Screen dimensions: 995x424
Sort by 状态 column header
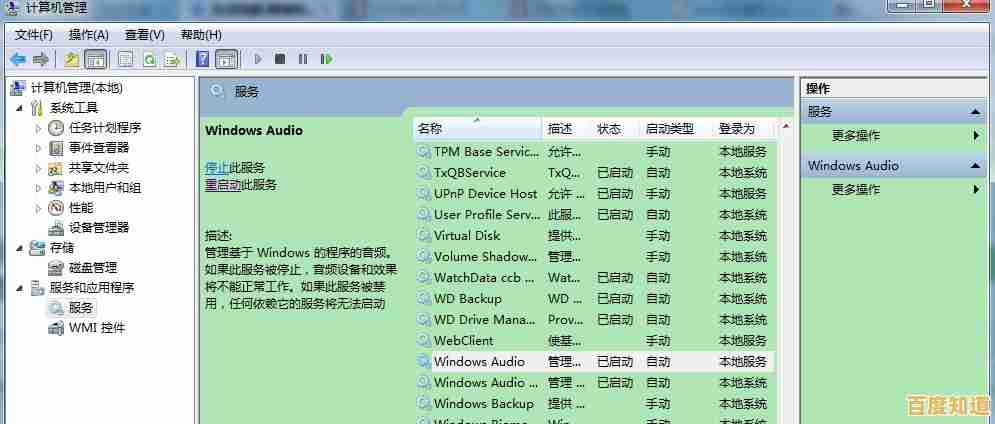tap(616, 129)
